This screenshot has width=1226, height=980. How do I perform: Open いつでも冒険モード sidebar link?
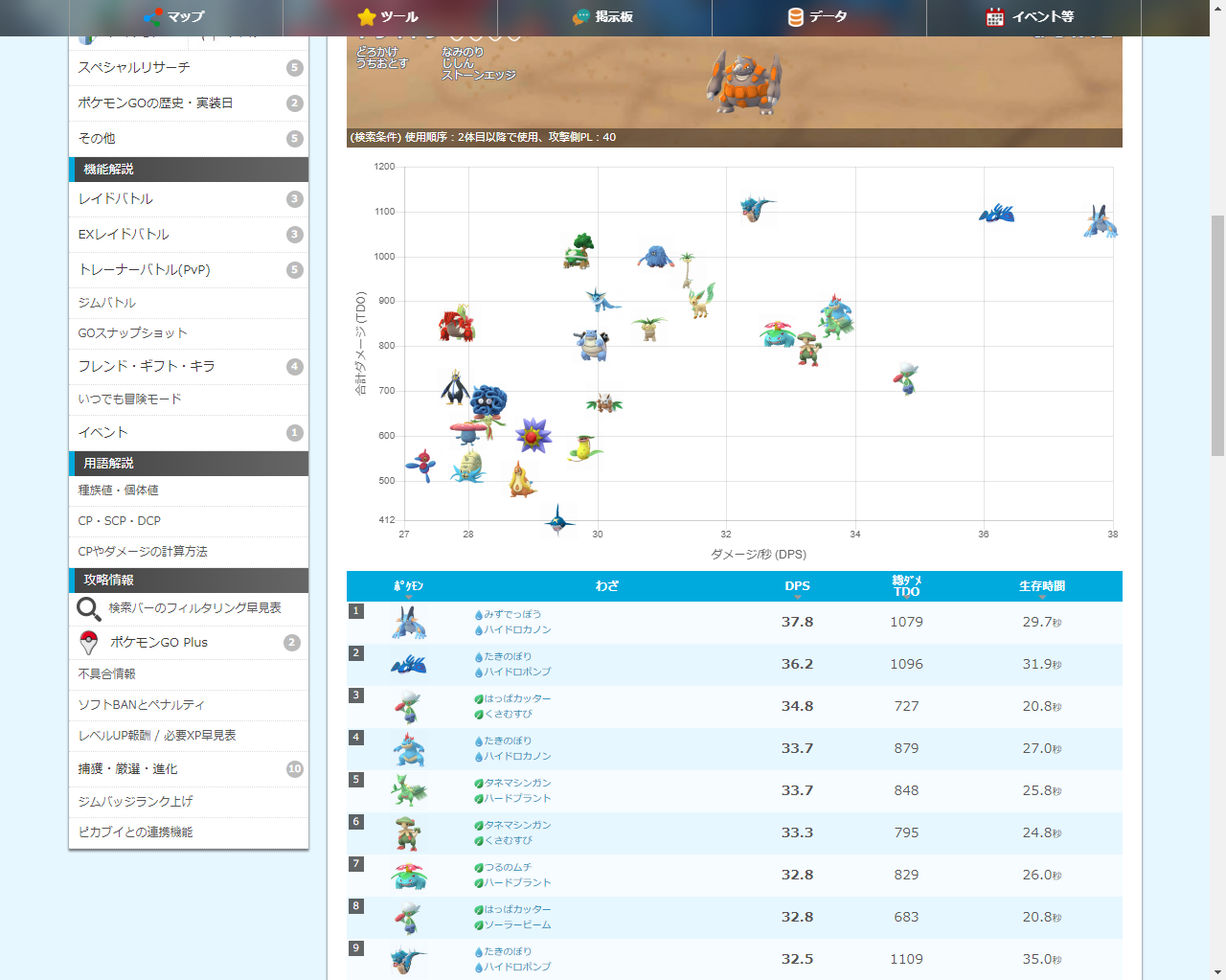click(189, 399)
